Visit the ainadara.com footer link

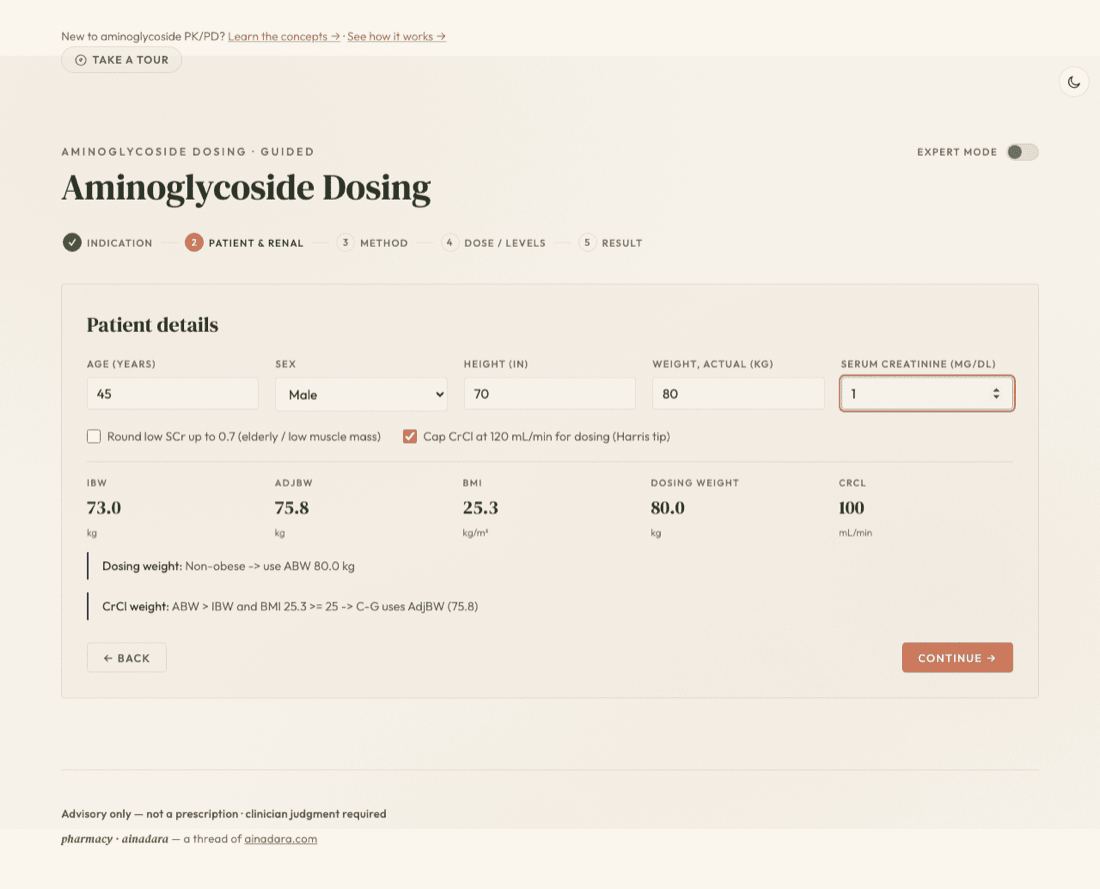click(281, 838)
